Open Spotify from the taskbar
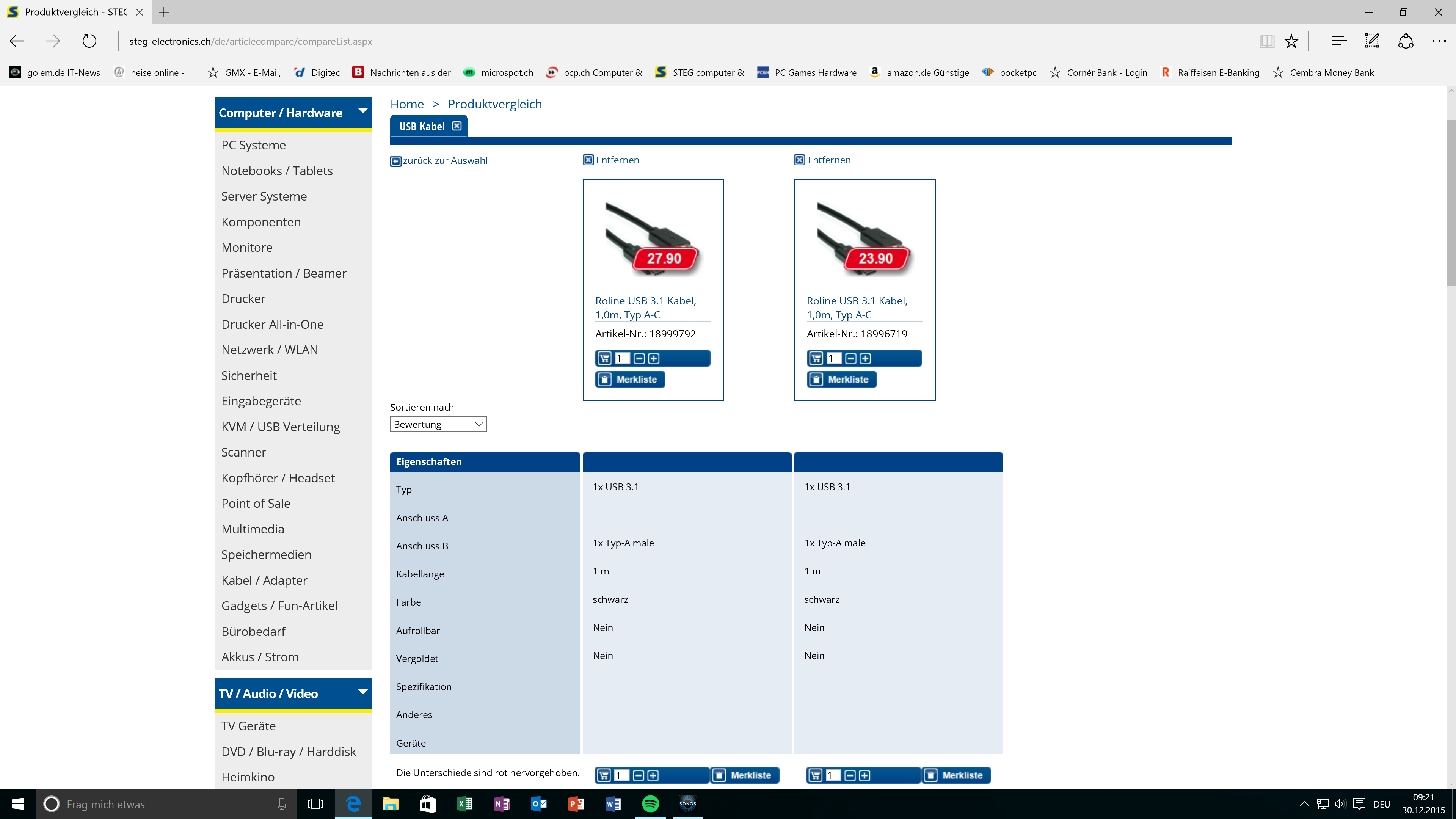1456x819 pixels. tap(651, 804)
